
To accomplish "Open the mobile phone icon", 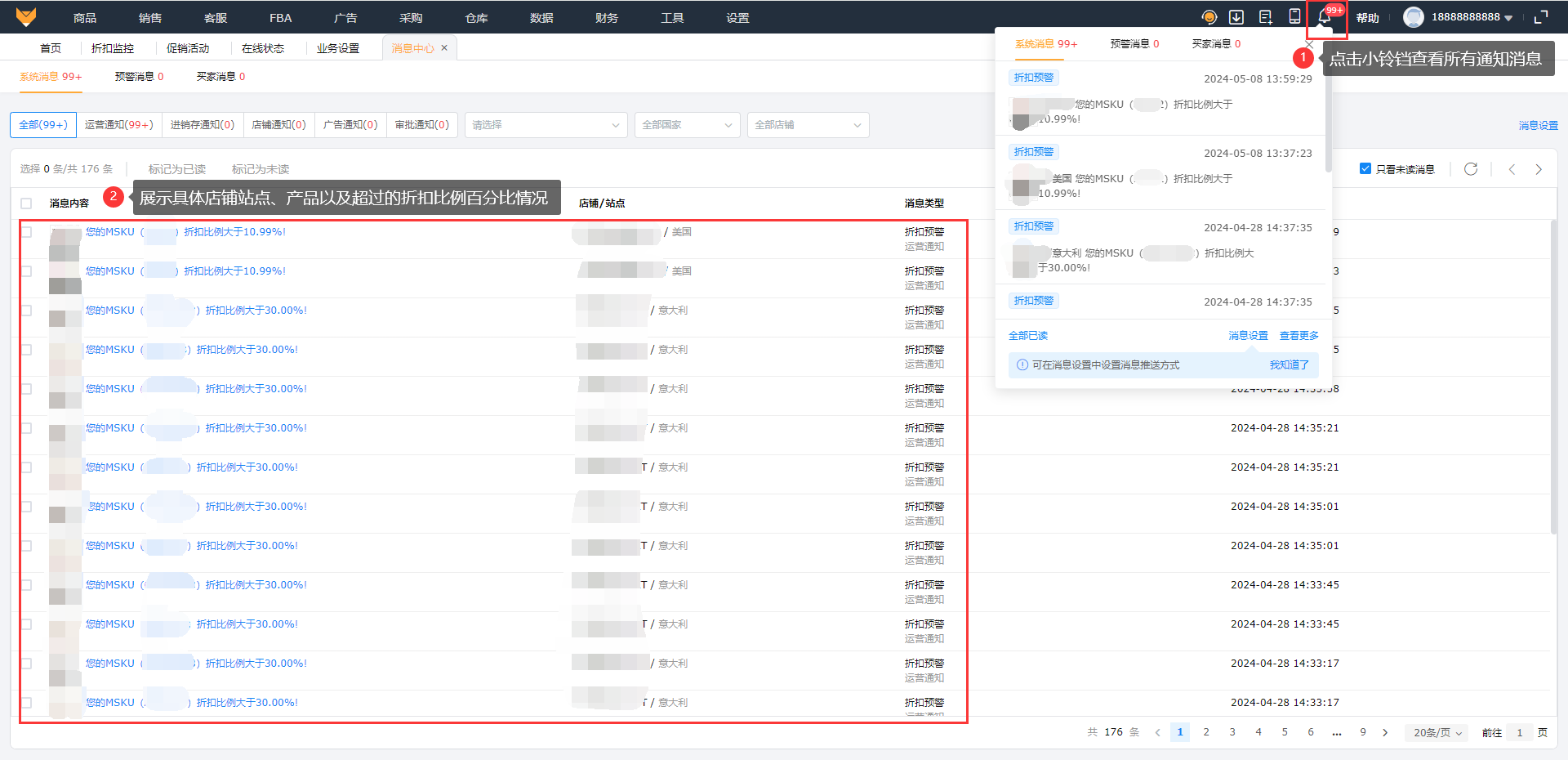I will (1294, 17).
